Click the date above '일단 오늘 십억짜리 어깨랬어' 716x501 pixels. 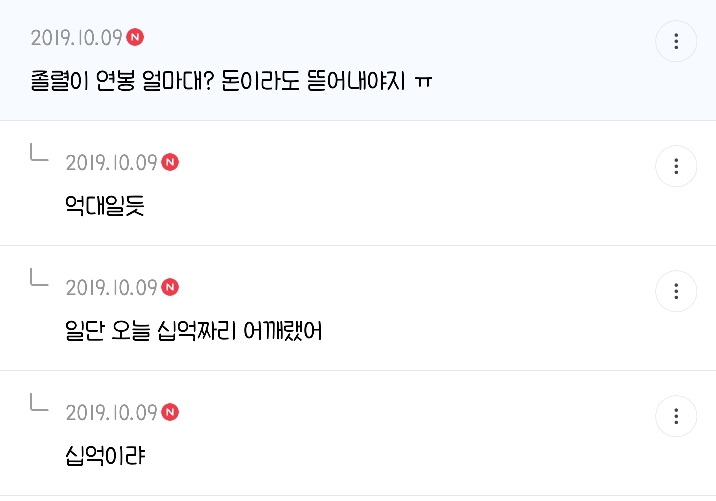pyautogui.click(x=111, y=288)
